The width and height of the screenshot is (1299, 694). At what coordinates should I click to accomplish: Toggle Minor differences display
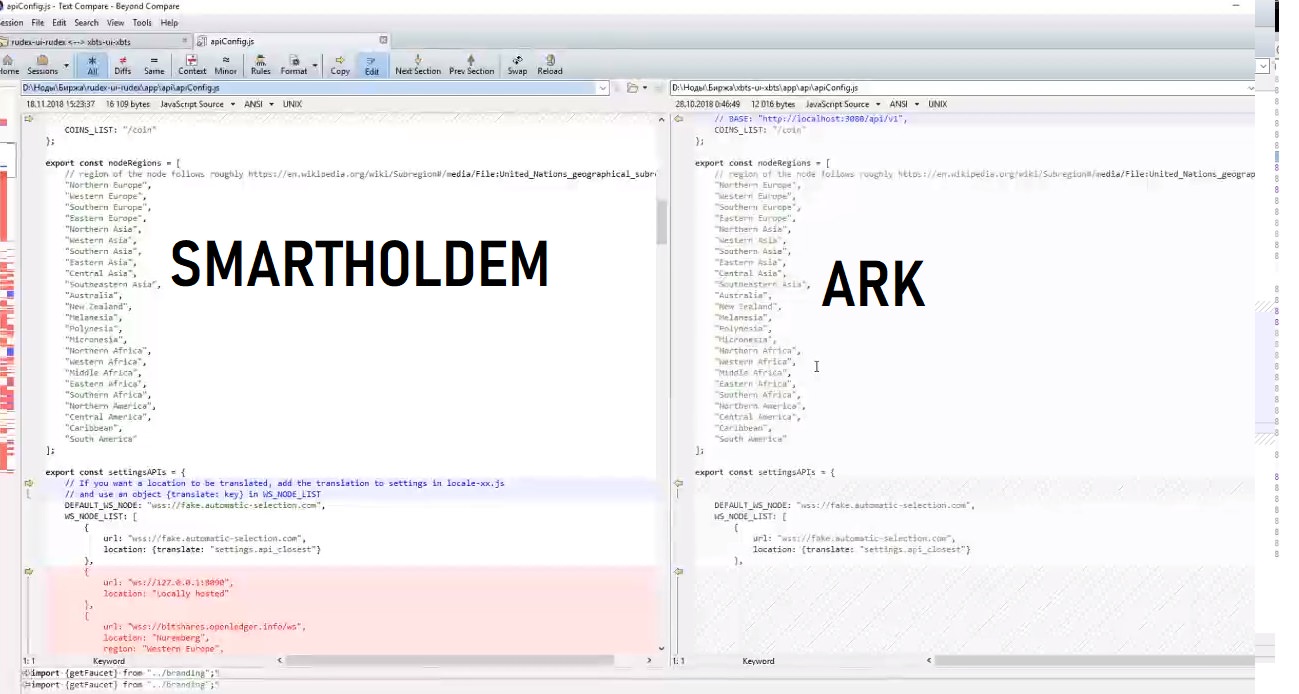226,65
